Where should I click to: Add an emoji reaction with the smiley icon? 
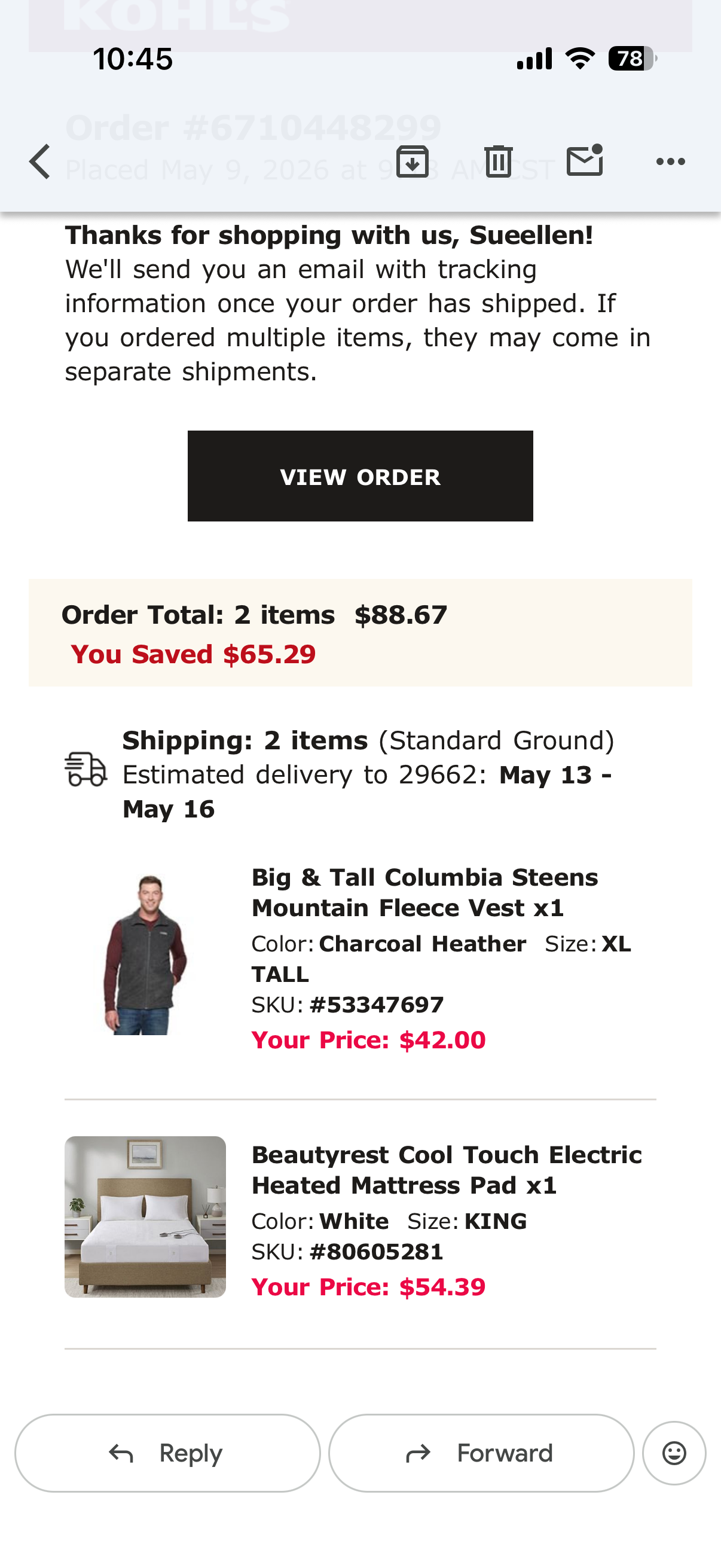674,1453
